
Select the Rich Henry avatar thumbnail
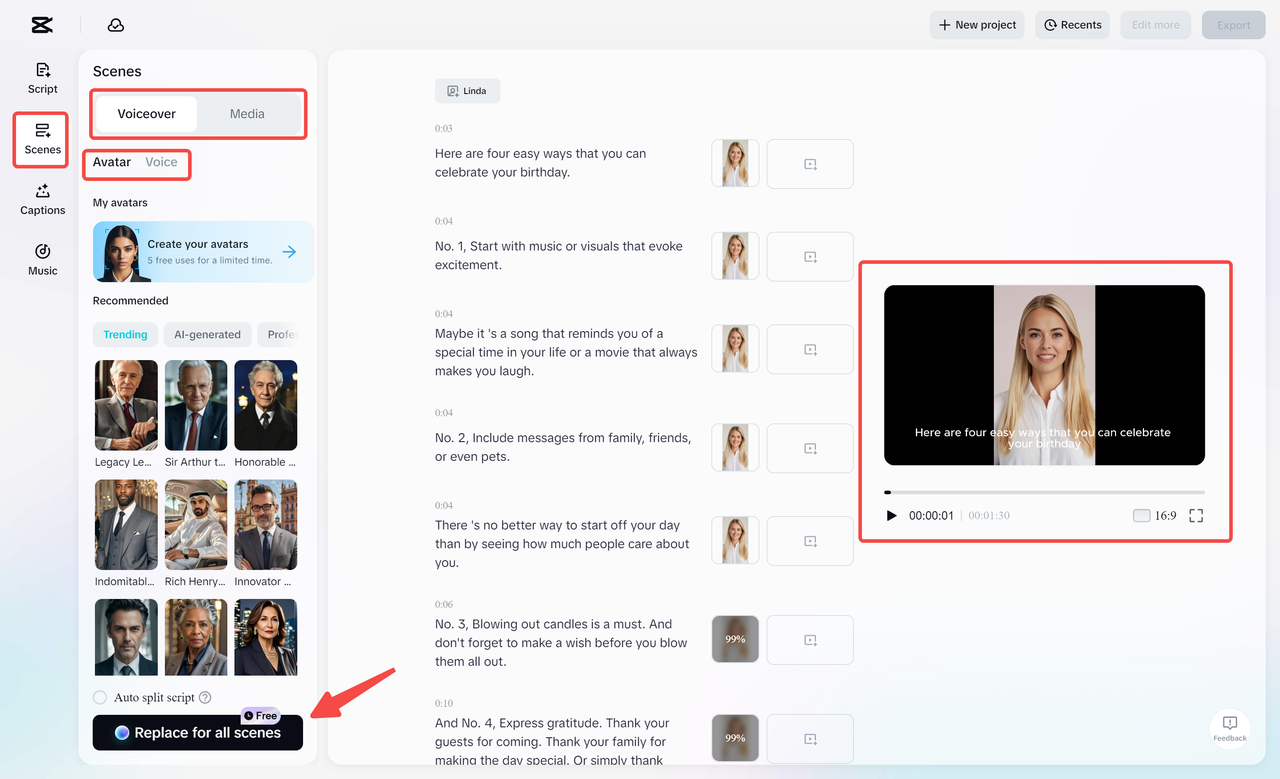coord(195,524)
